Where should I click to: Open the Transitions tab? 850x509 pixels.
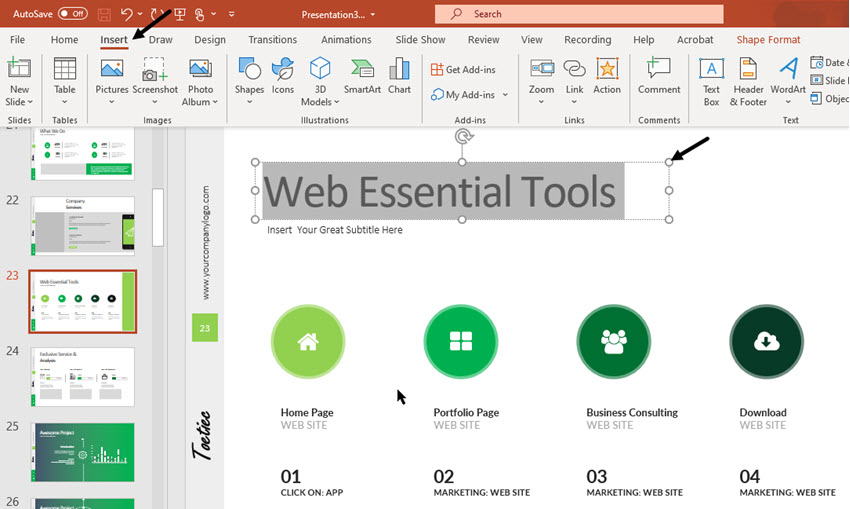(x=273, y=40)
